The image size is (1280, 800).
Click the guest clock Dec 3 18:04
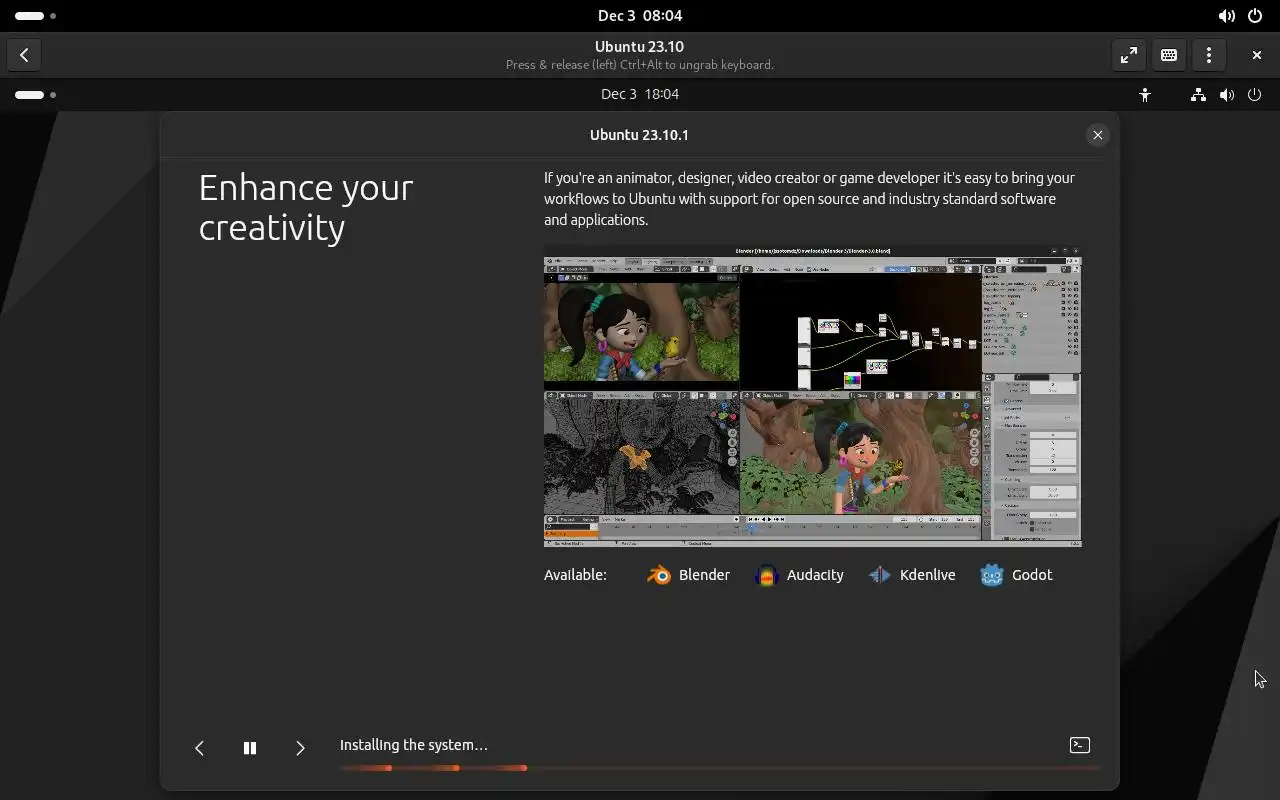coord(640,94)
